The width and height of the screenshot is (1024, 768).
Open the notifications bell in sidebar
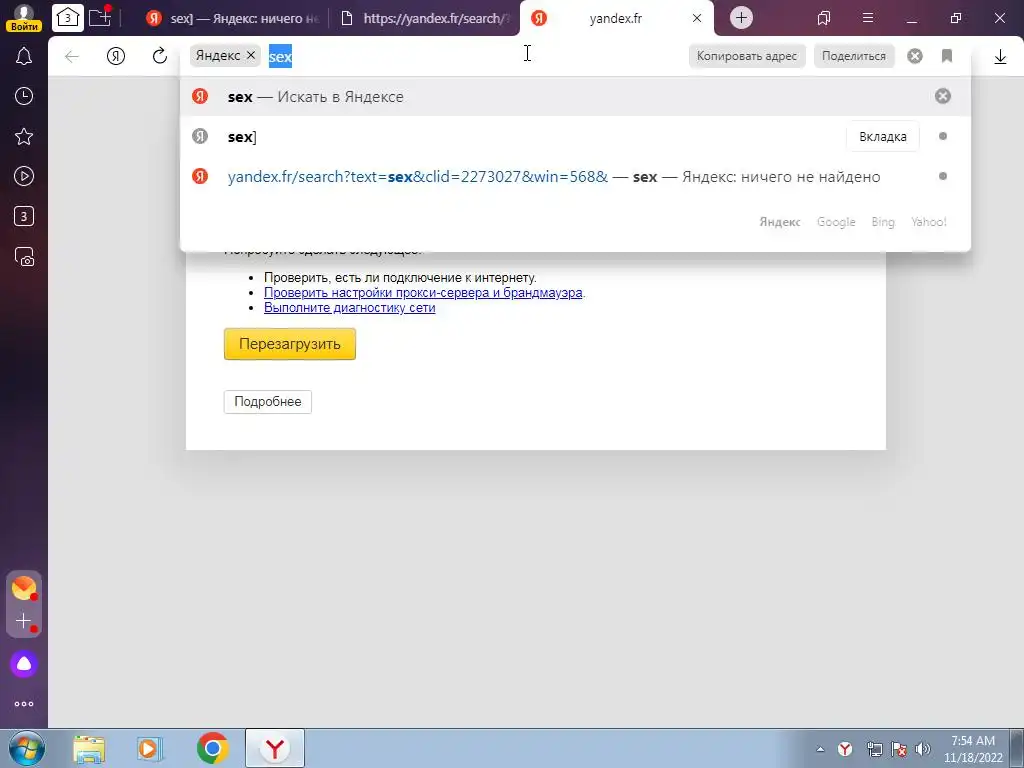(x=24, y=56)
